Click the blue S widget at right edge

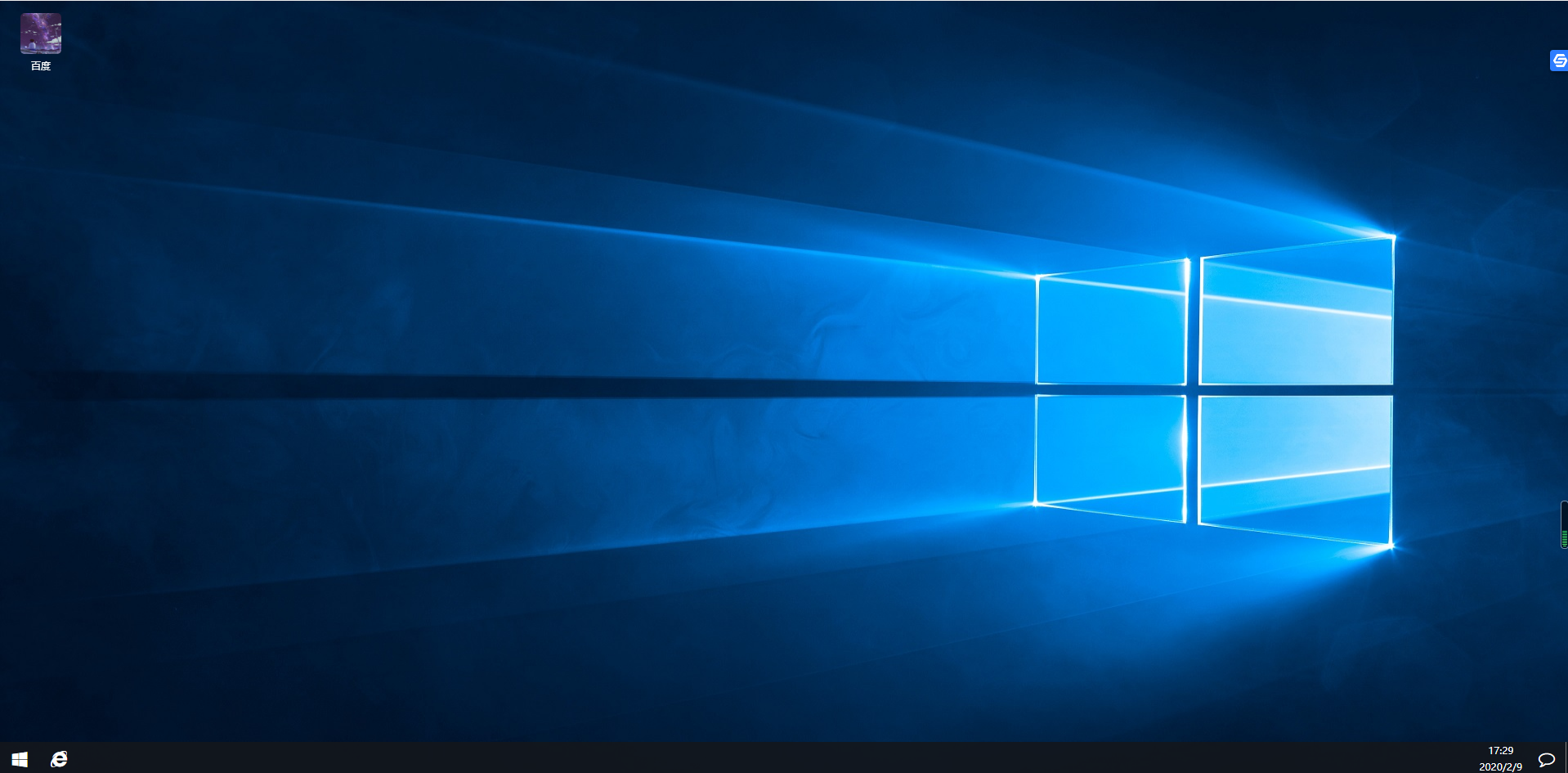[1559, 61]
